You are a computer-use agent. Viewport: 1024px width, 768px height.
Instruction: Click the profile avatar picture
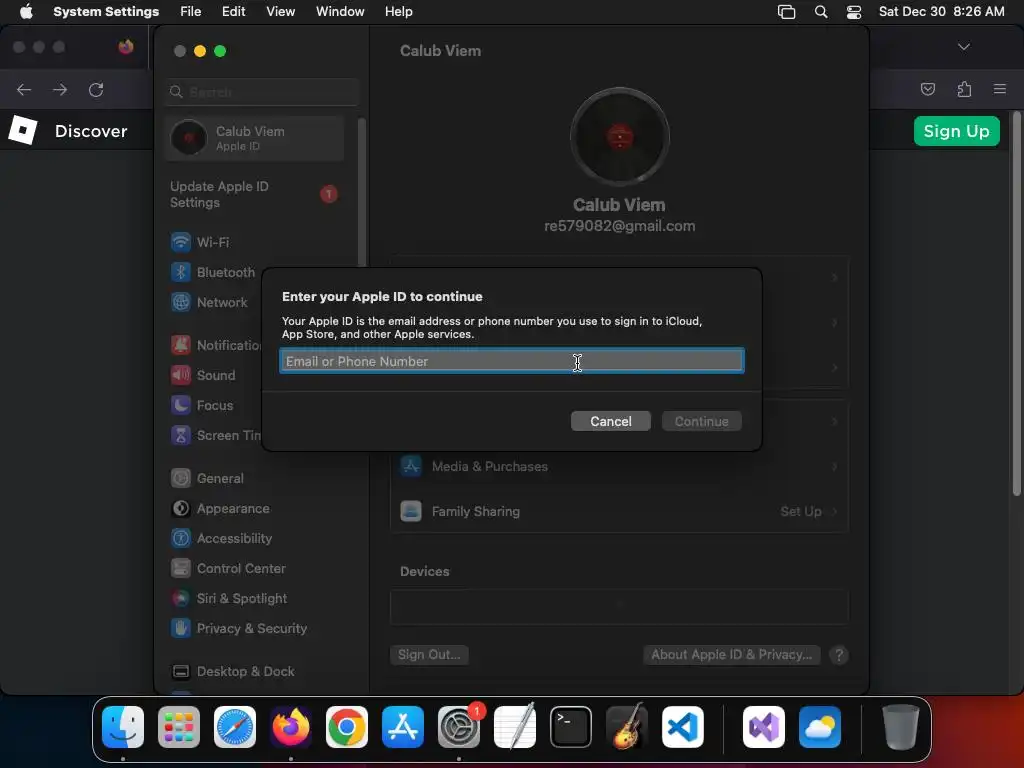coord(619,137)
